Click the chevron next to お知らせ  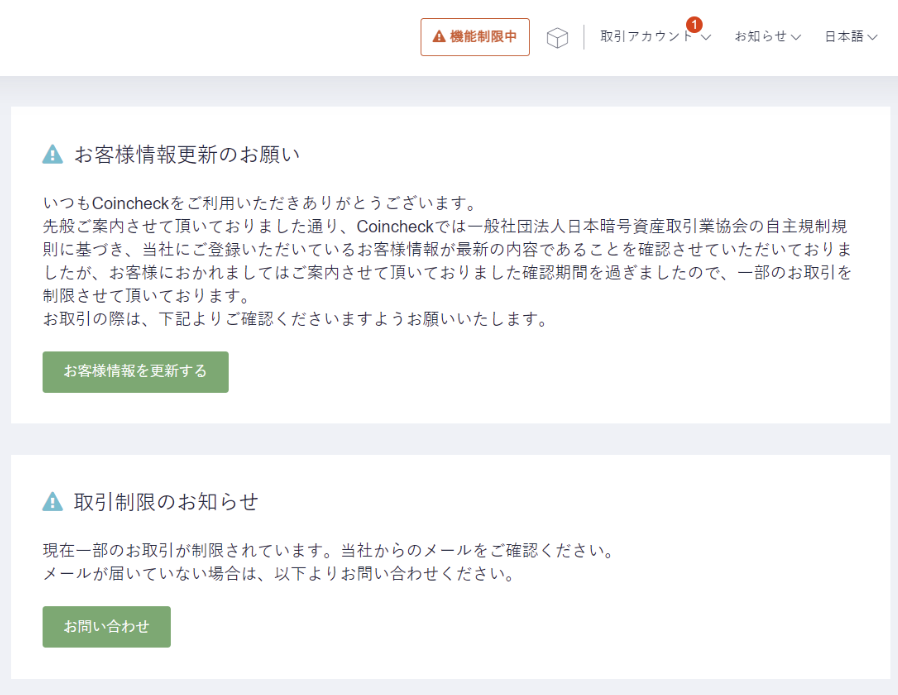tap(796, 37)
